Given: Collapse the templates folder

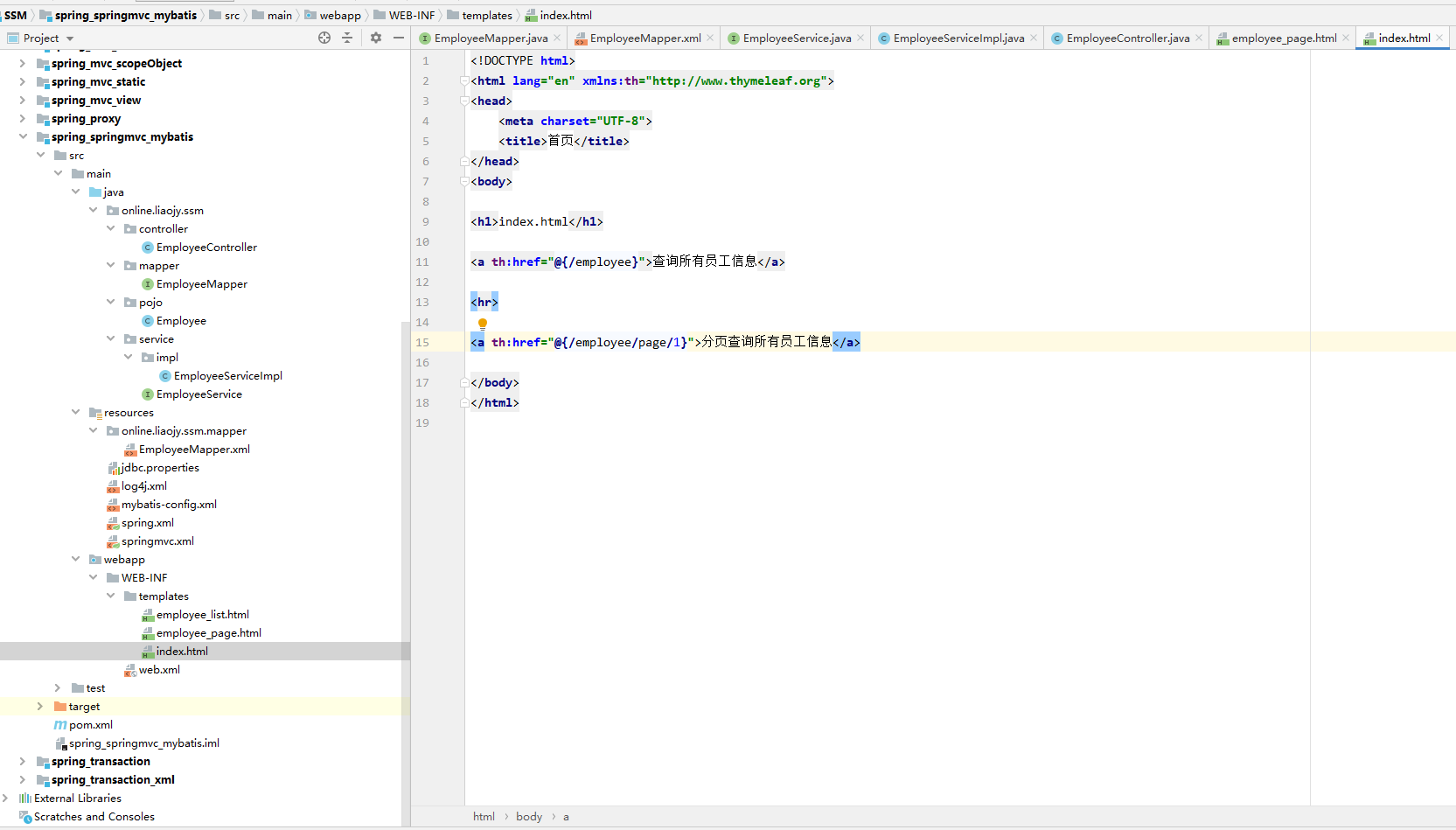Looking at the screenshot, I should pos(111,596).
